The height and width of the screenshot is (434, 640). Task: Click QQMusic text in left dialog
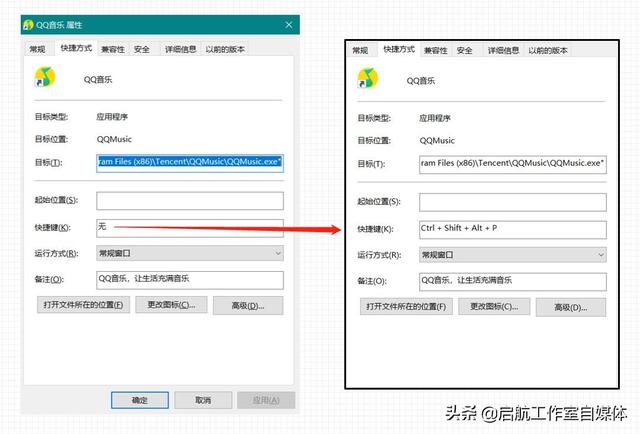point(114,139)
